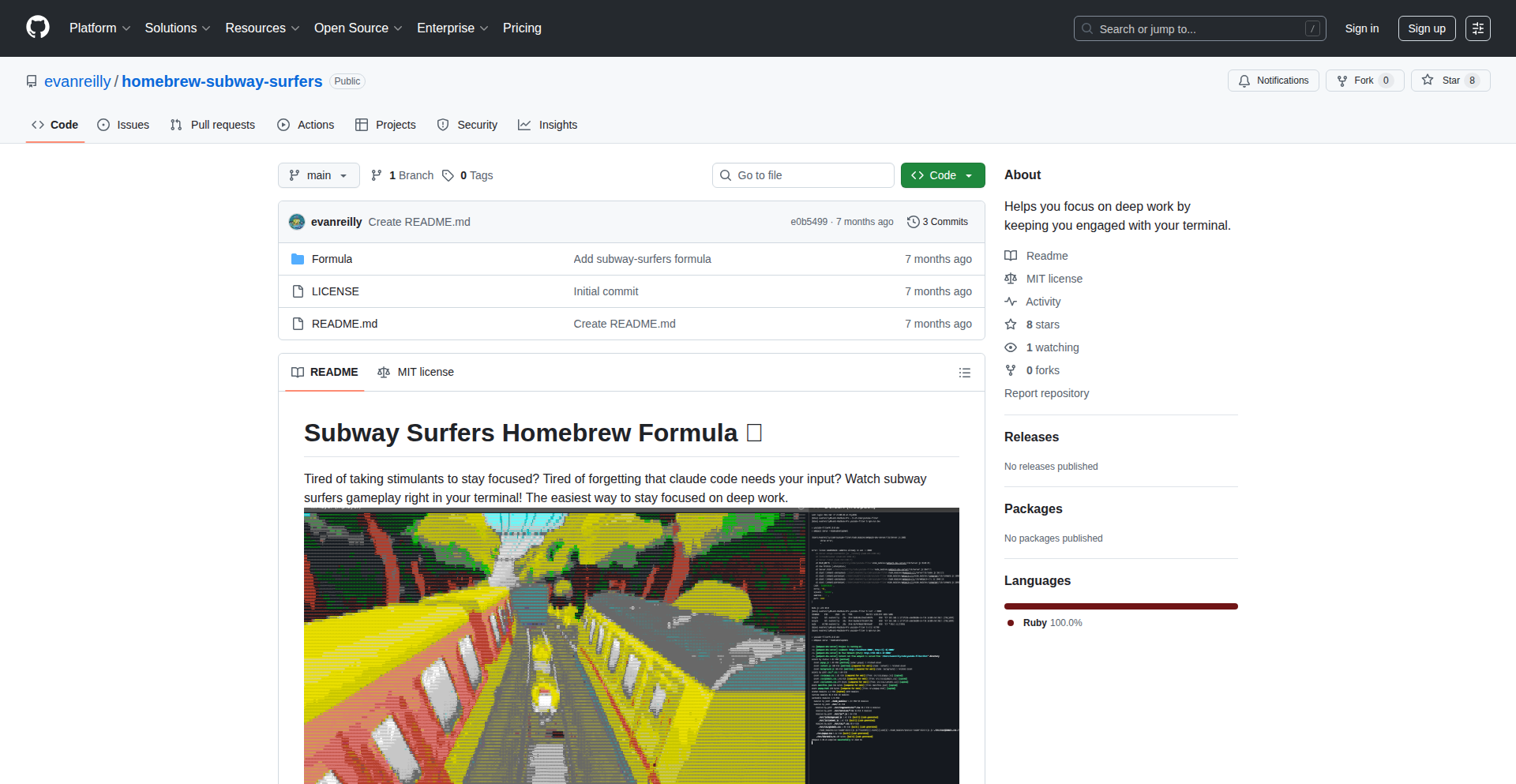The height and width of the screenshot is (784, 1516).
Task: Open the Packages section heading
Action: [x=1033, y=508]
